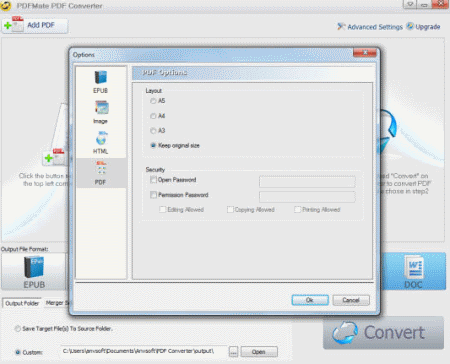Select Save Target File(s) To Source Folder
Image resolution: width=450 pixels, height=364 pixels.
click(17, 329)
